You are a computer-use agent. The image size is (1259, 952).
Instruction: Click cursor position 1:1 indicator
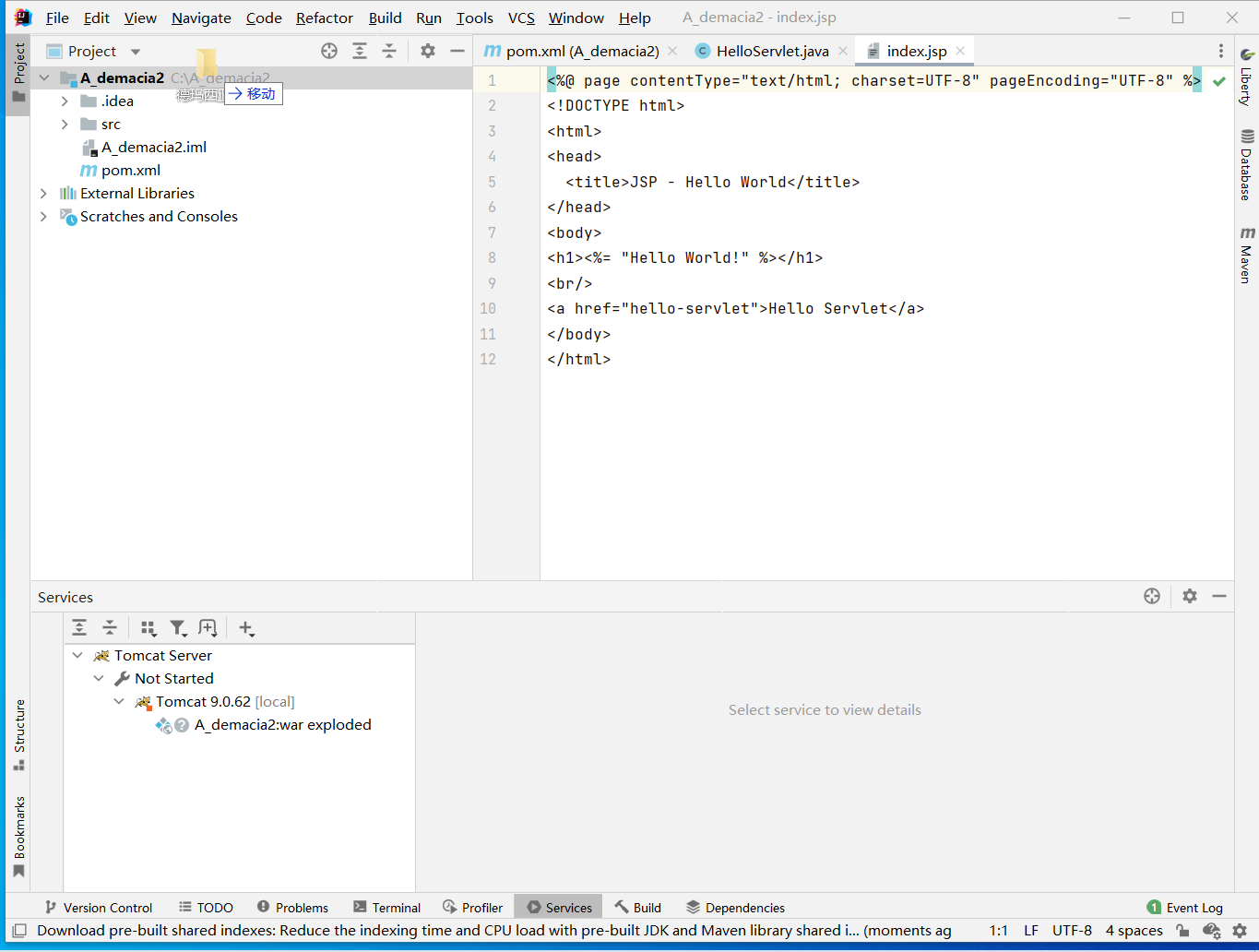[x=998, y=931]
